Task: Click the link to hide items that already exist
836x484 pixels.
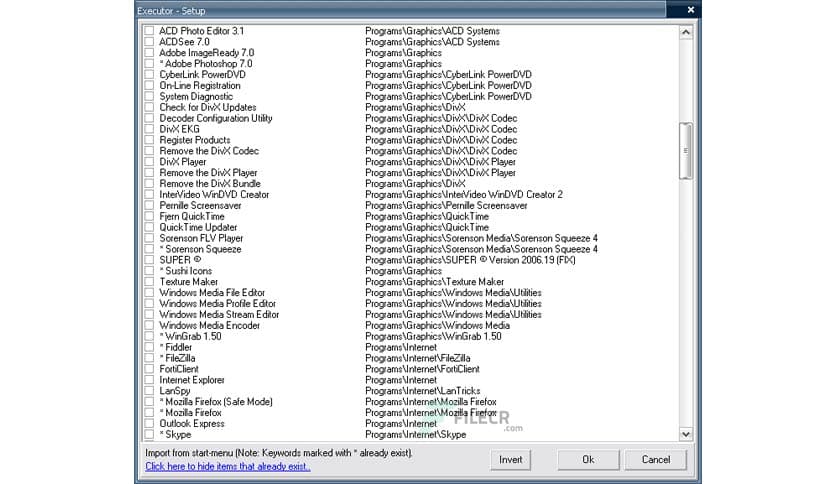Action: (x=228, y=466)
